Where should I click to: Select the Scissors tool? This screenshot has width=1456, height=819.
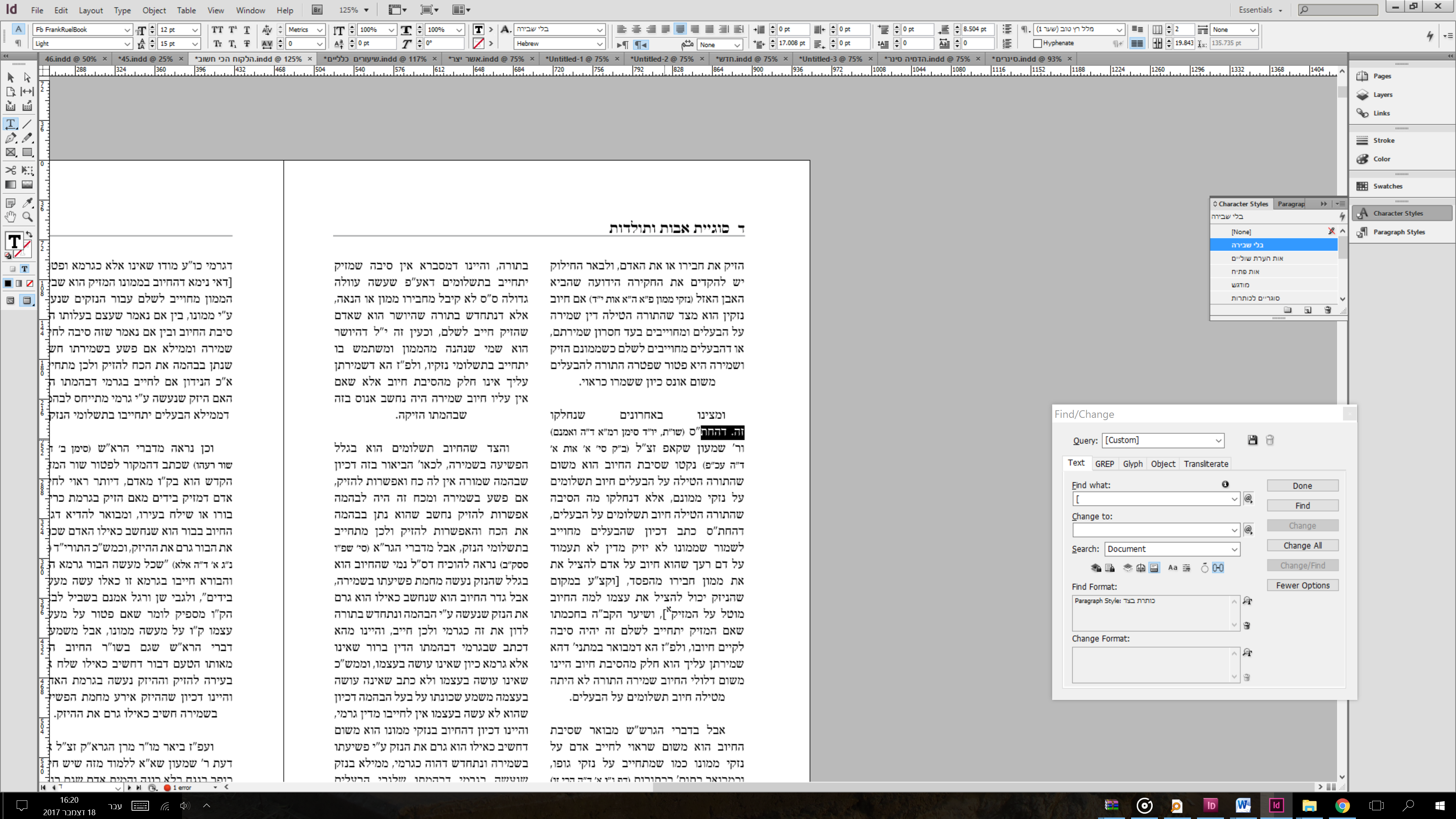[11, 170]
